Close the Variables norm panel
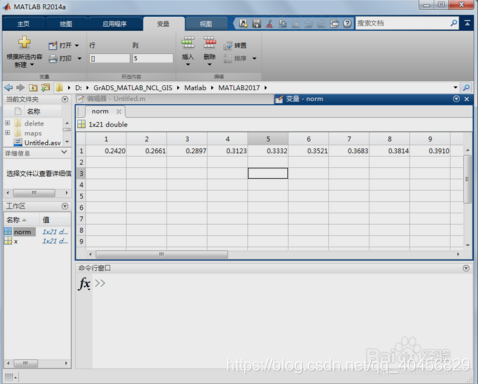 pyautogui.click(x=467, y=99)
